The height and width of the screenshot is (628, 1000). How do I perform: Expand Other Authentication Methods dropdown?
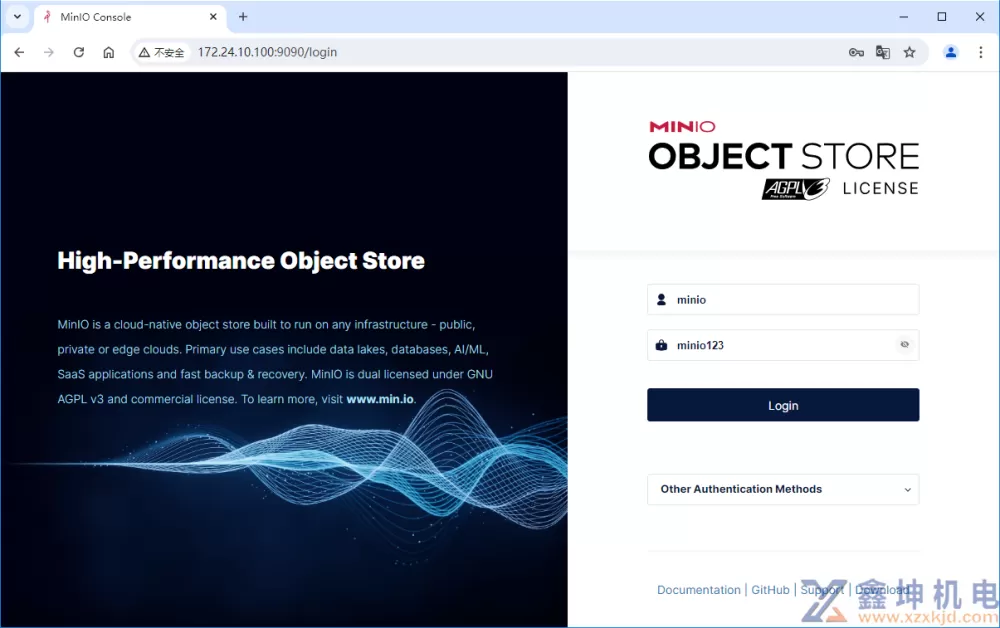783,489
